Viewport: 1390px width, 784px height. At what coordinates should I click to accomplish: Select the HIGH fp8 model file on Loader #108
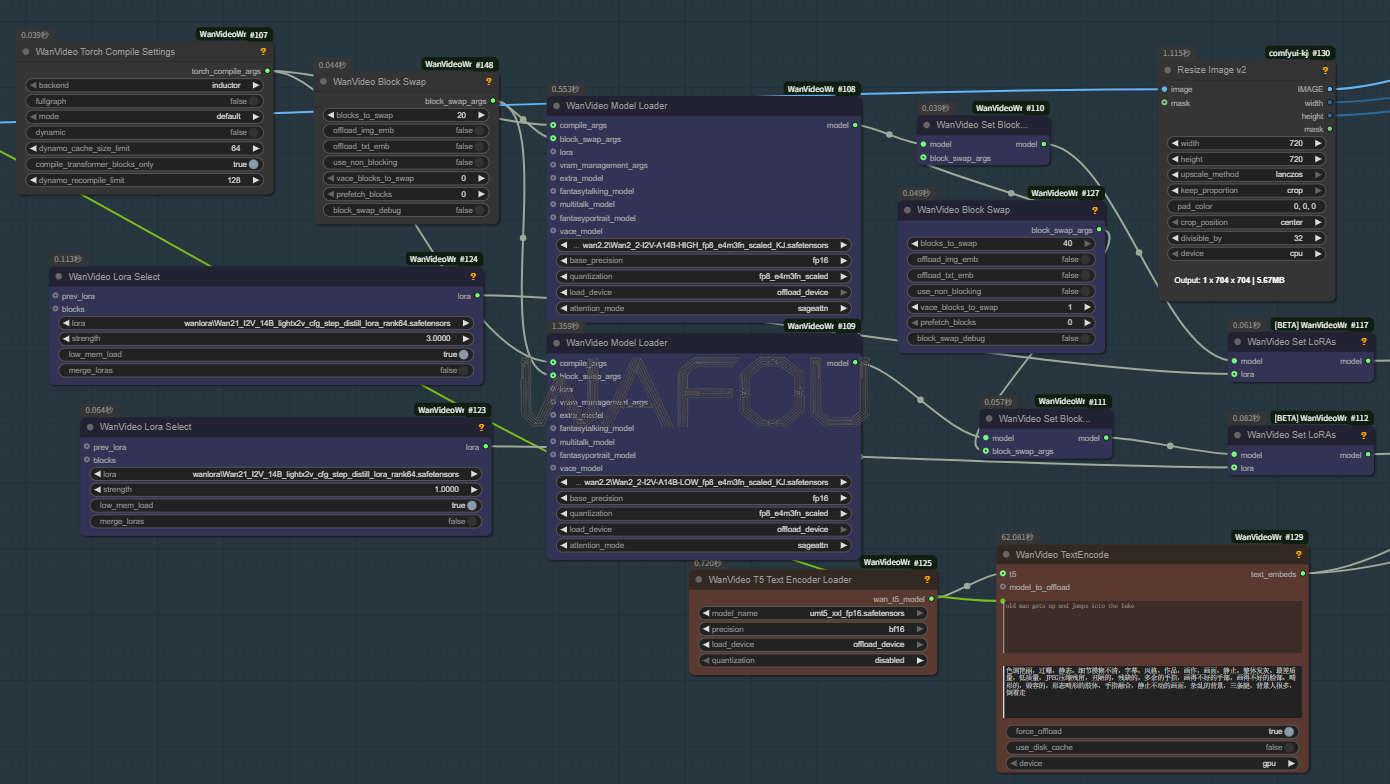point(704,244)
